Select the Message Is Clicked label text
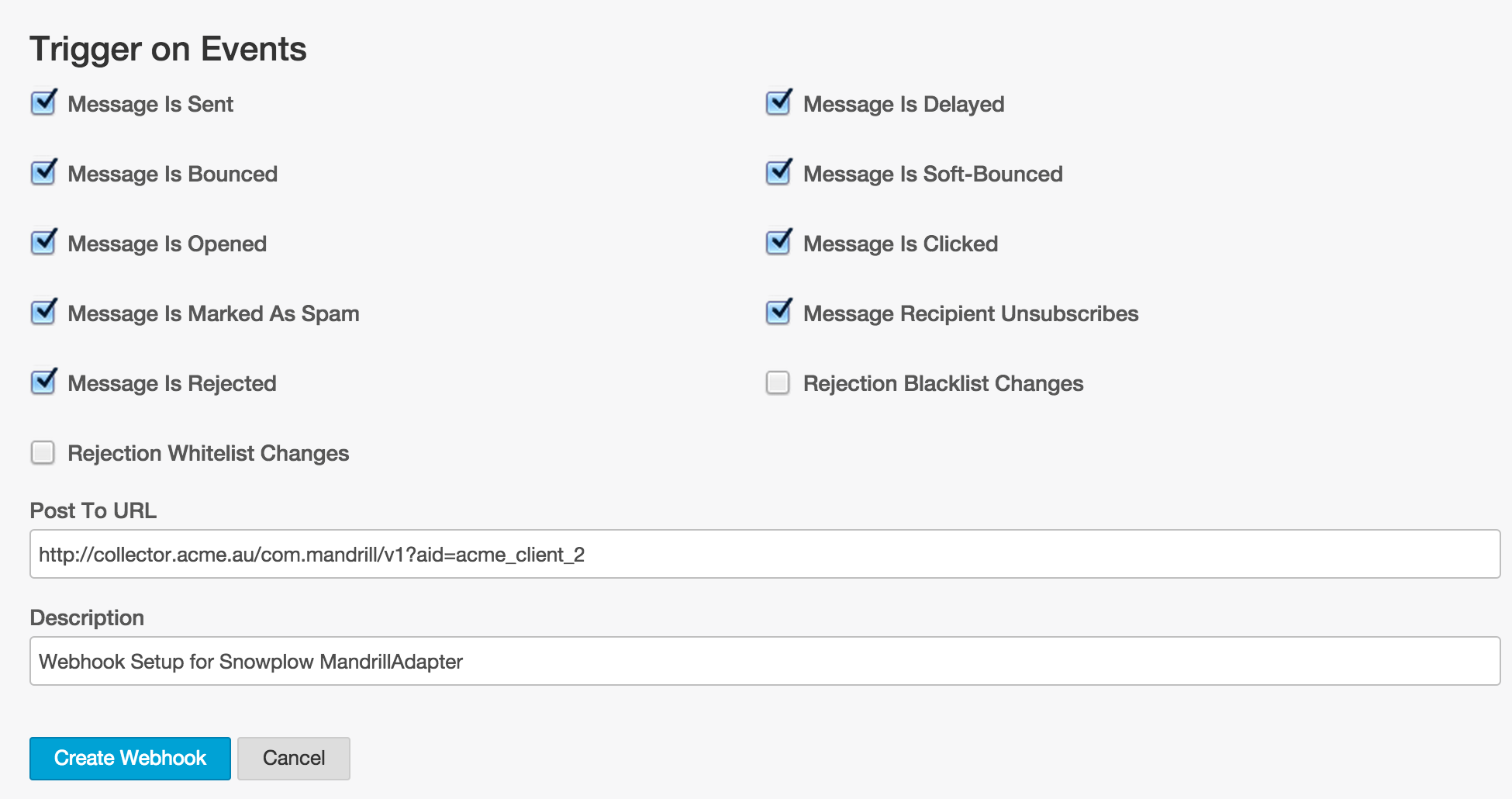The width and height of the screenshot is (1512, 799). 900,244
